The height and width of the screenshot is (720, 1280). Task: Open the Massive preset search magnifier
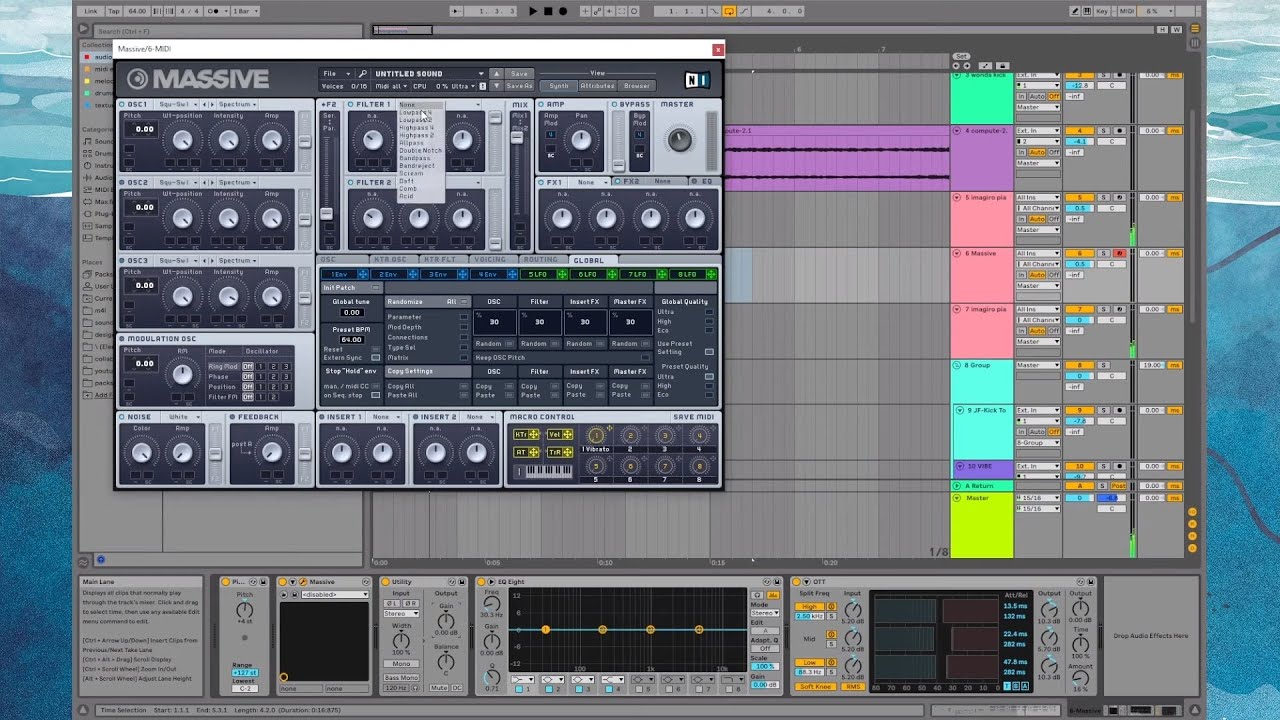tap(364, 73)
